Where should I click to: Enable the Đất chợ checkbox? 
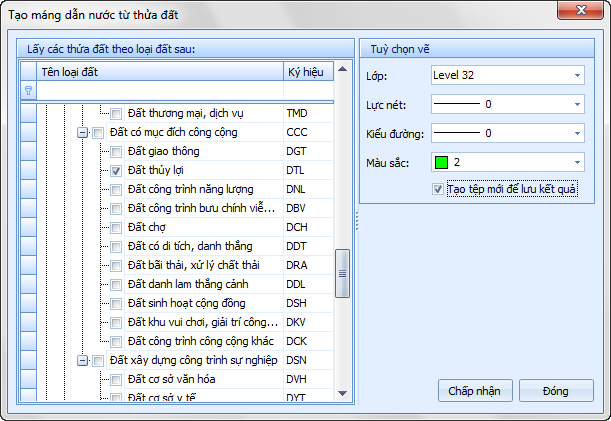click(x=116, y=228)
